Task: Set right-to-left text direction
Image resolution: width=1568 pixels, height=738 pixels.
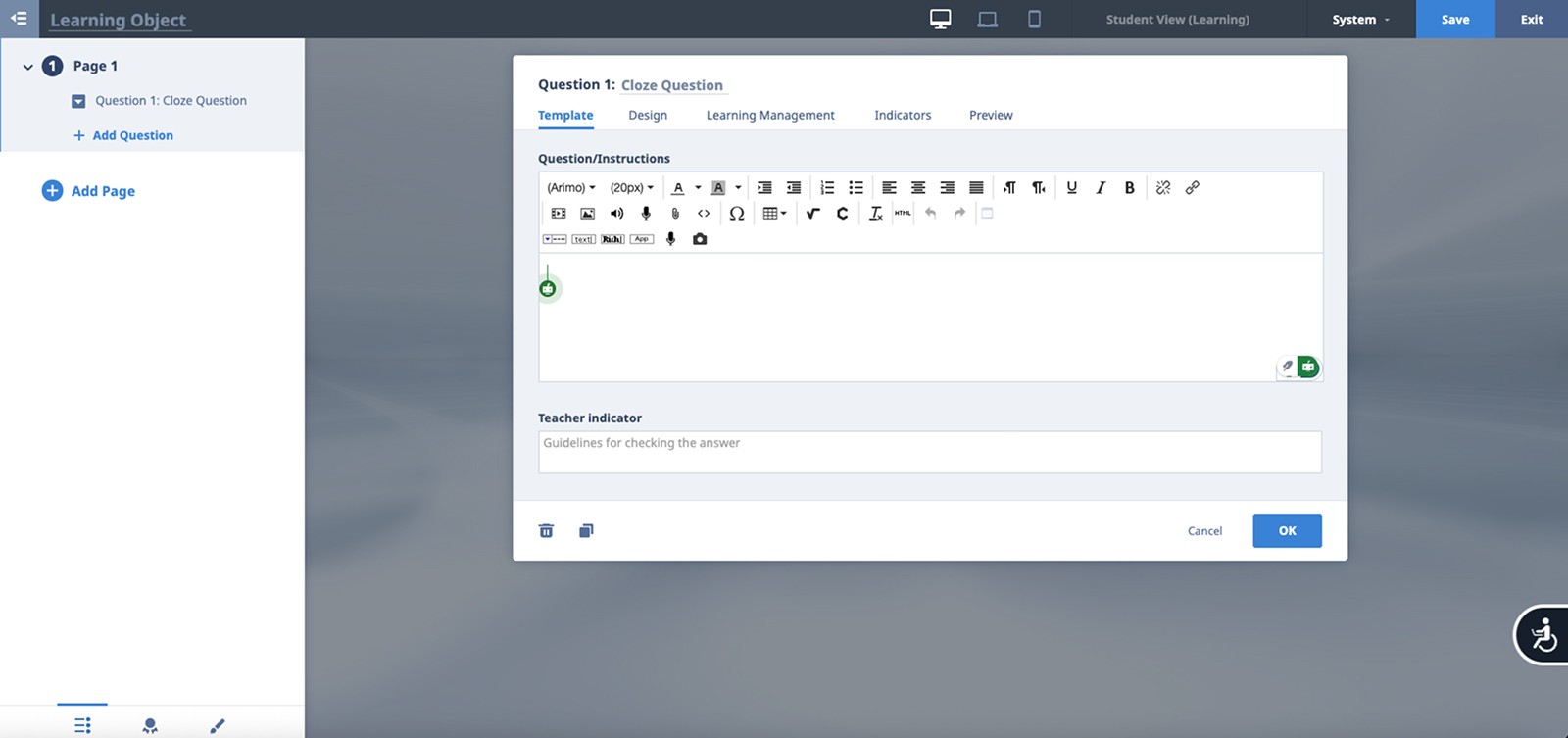Action: pyautogui.click(x=1039, y=187)
